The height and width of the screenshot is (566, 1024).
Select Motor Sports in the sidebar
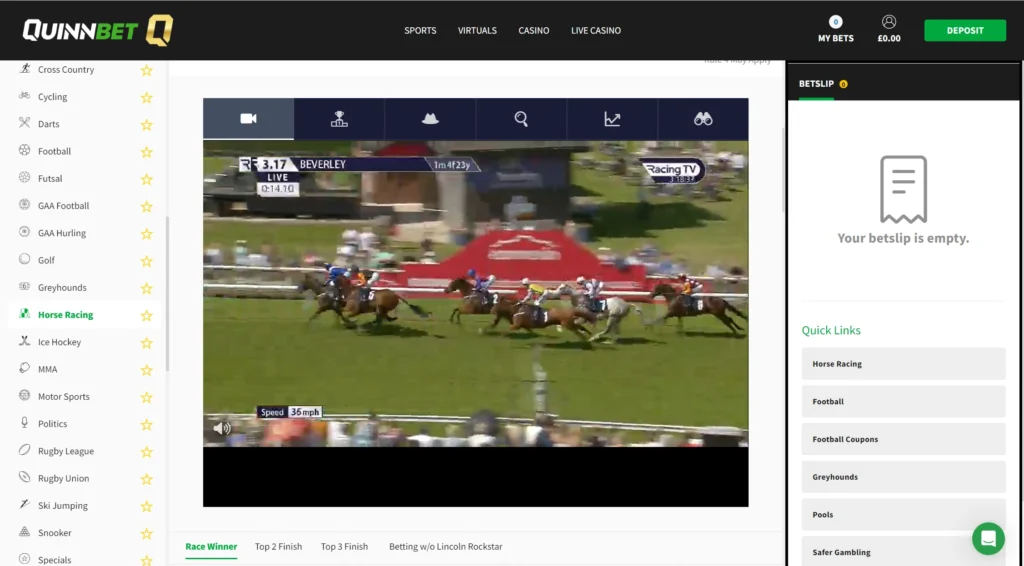[x=63, y=396]
